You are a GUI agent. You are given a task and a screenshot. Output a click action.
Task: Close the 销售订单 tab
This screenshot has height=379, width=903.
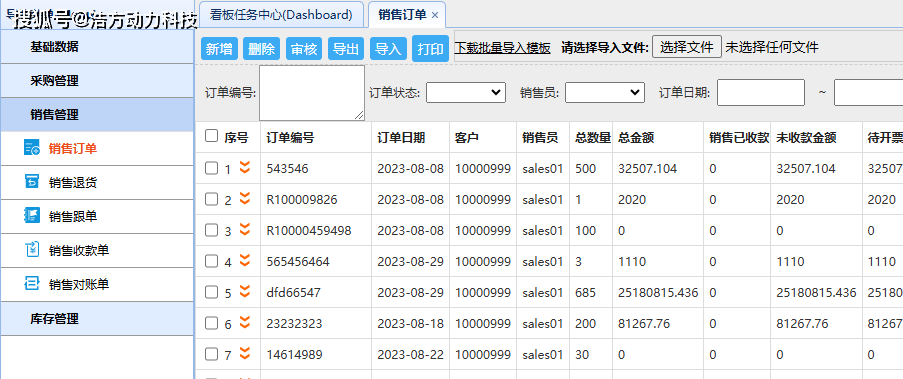tap(435, 16)
